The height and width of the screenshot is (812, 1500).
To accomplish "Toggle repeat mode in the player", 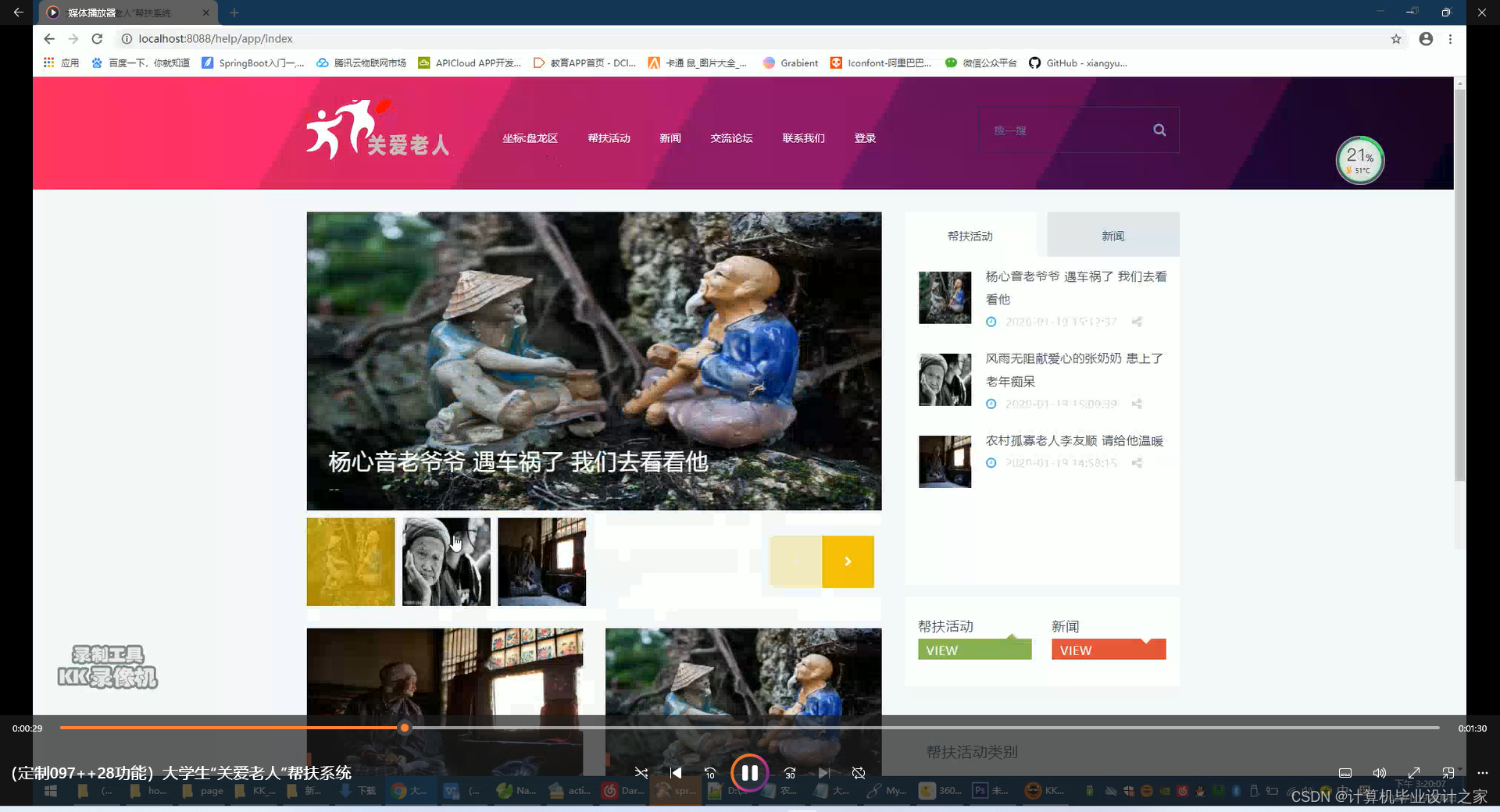I will pyautogui.click(x=859, y=773).
